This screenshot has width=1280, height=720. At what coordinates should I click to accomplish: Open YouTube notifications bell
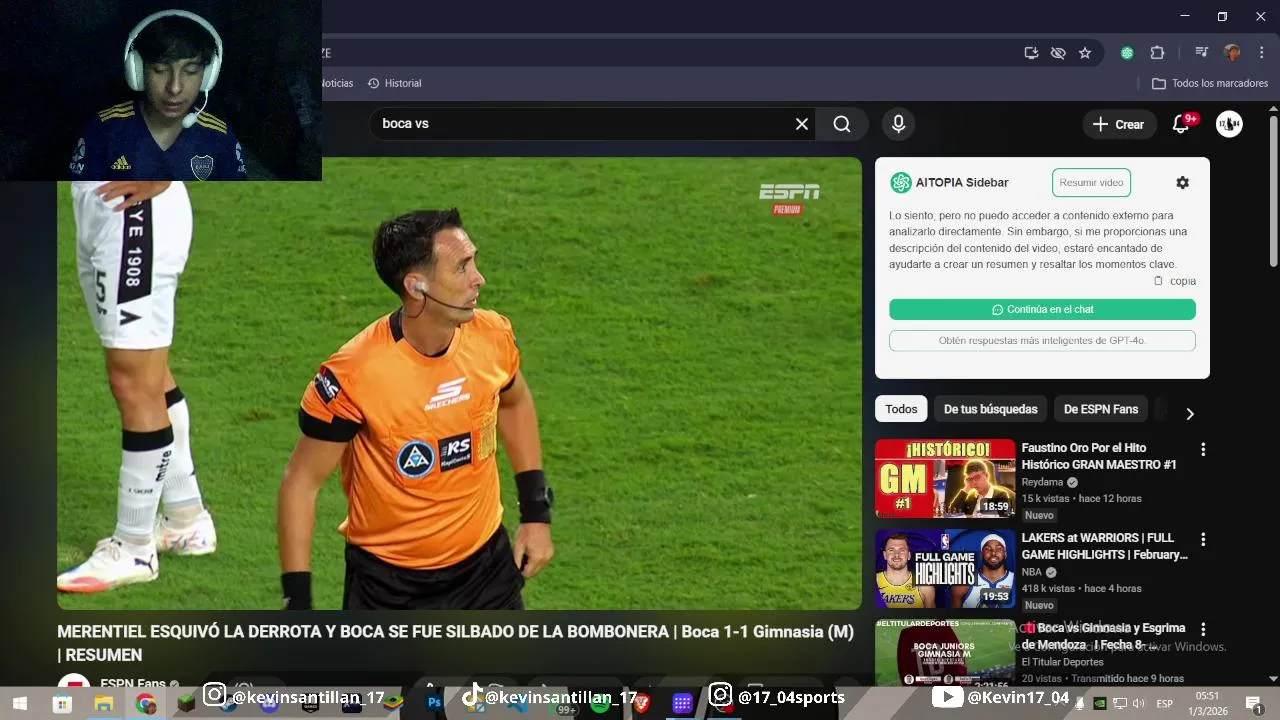(x=1181, y=124)
